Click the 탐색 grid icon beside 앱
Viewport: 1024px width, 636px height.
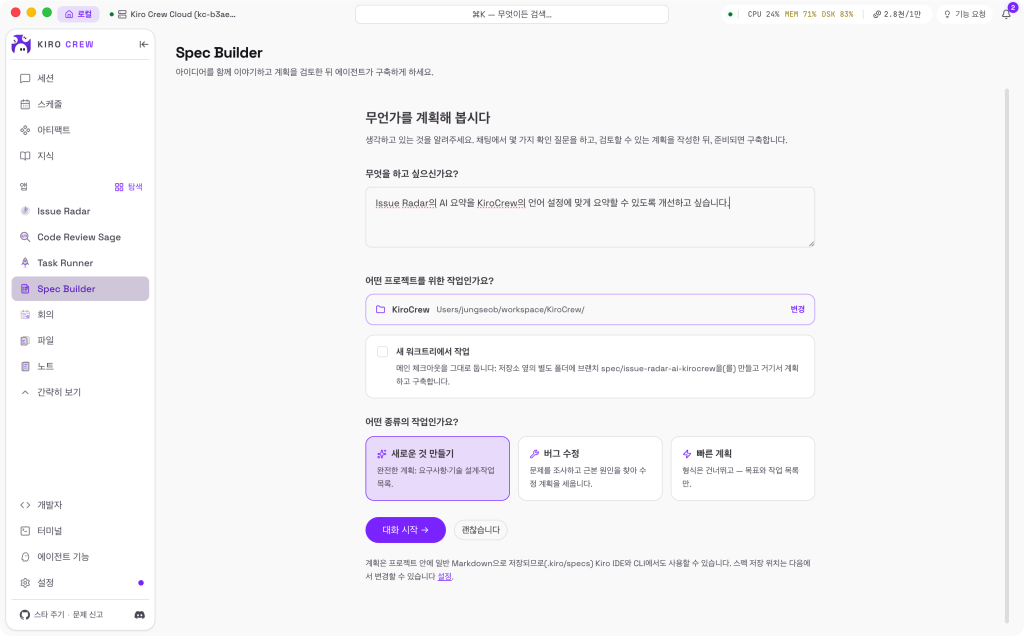pyautogui.click(x=119, y=187)
